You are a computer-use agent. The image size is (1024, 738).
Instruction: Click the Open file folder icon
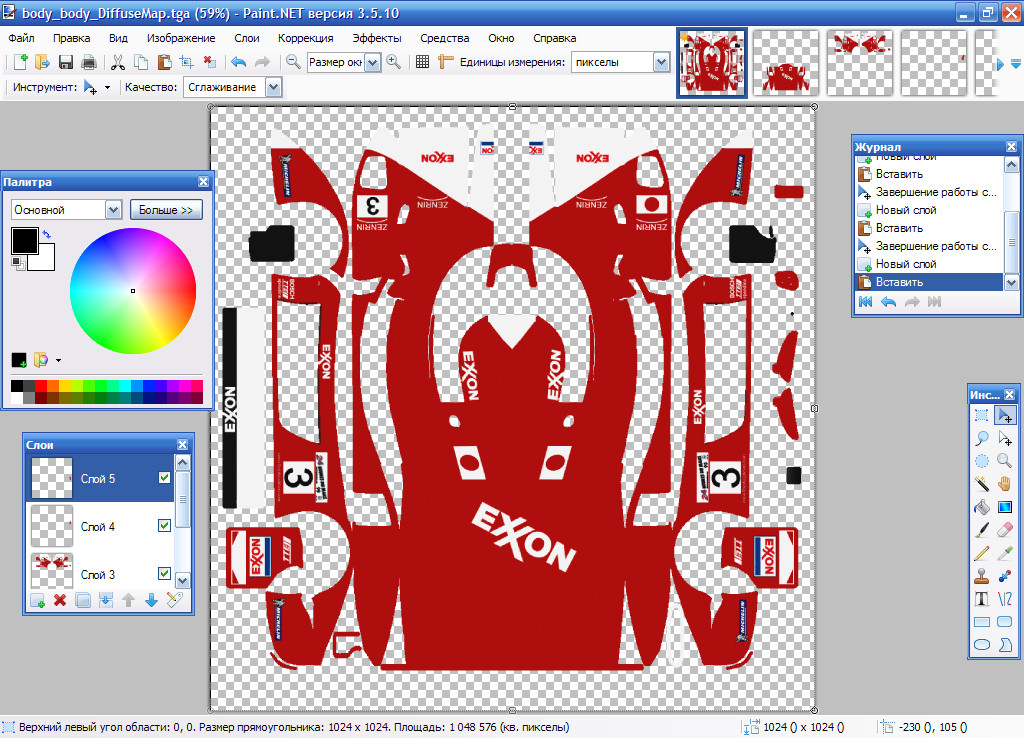click(42, 62)
